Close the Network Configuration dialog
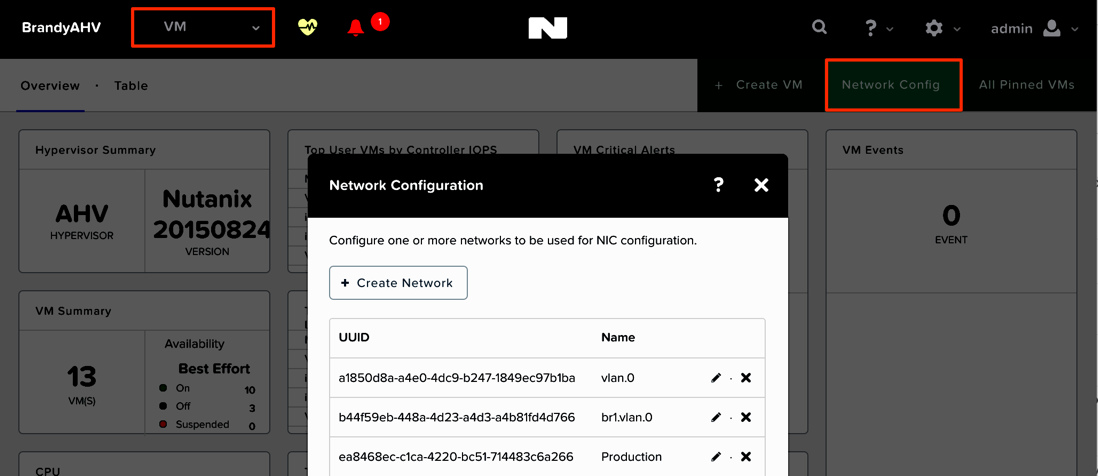This screenshot has height=476, width=1098. point(761,185)
